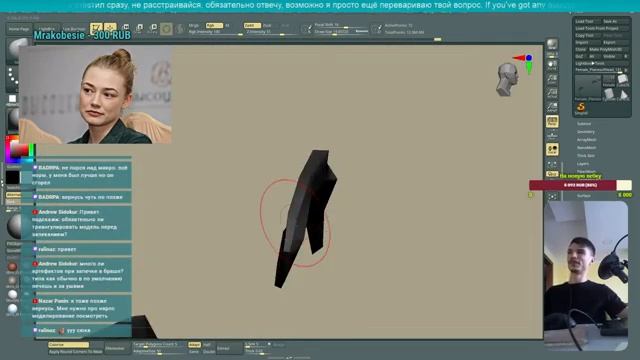Click Load Tool in Tool palette
Image resolution: width=640 pixels, height=360 pixels.
tap(587, 21)
